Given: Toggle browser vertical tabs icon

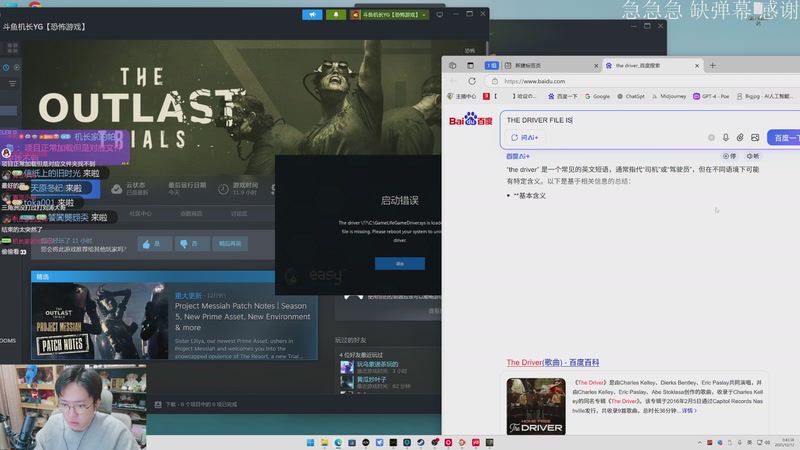Looking at the screenshot, I should [x=470, y=65].
